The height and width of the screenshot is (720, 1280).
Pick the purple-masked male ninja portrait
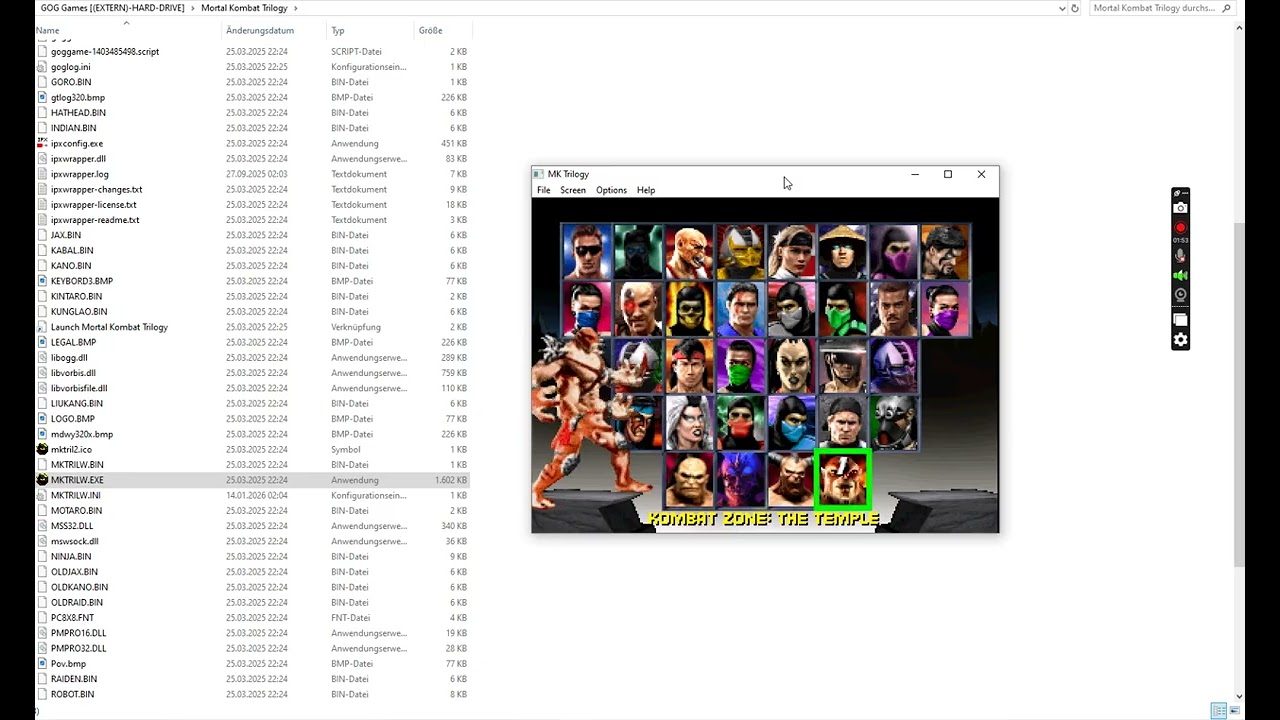(x=894, y=251)
